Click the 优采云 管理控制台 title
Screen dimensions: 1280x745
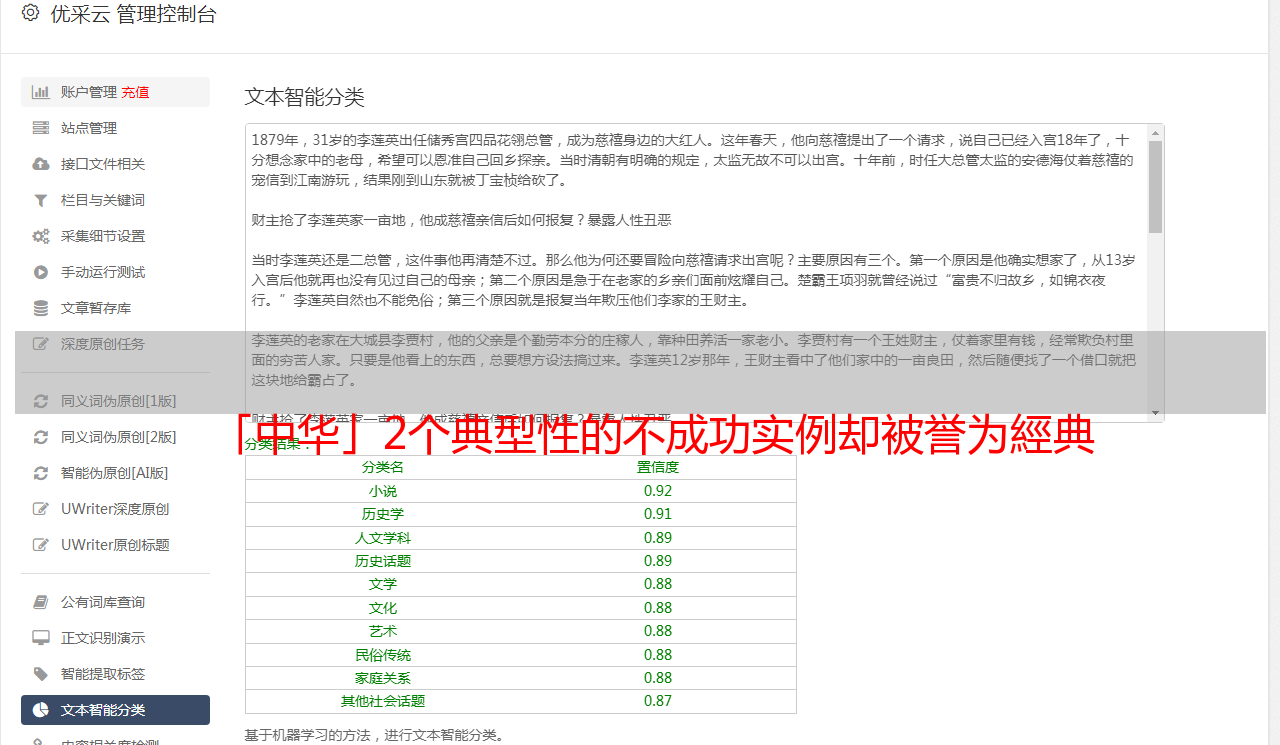(x=133, y=14)
